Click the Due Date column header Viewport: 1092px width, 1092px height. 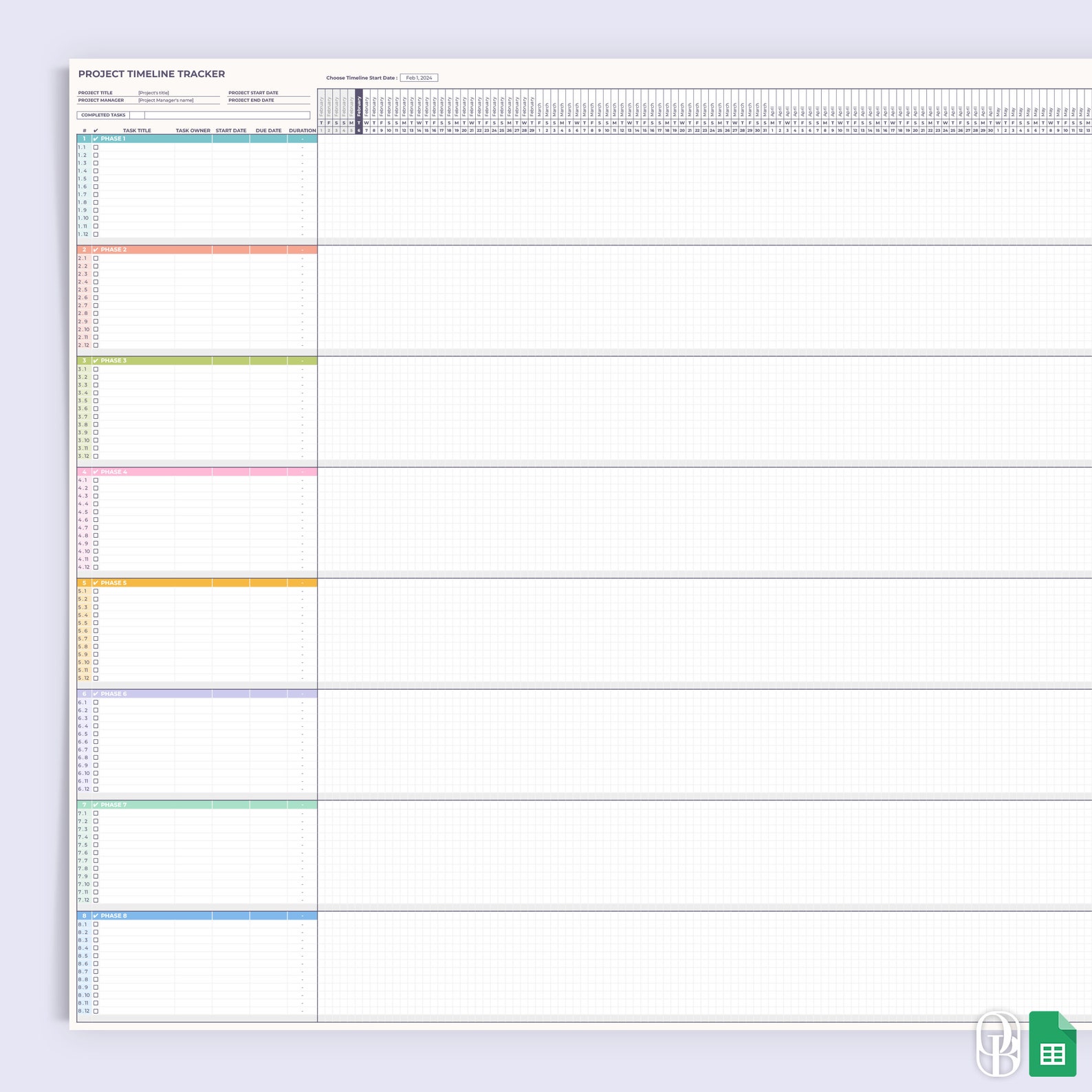[x=268, y=131]
